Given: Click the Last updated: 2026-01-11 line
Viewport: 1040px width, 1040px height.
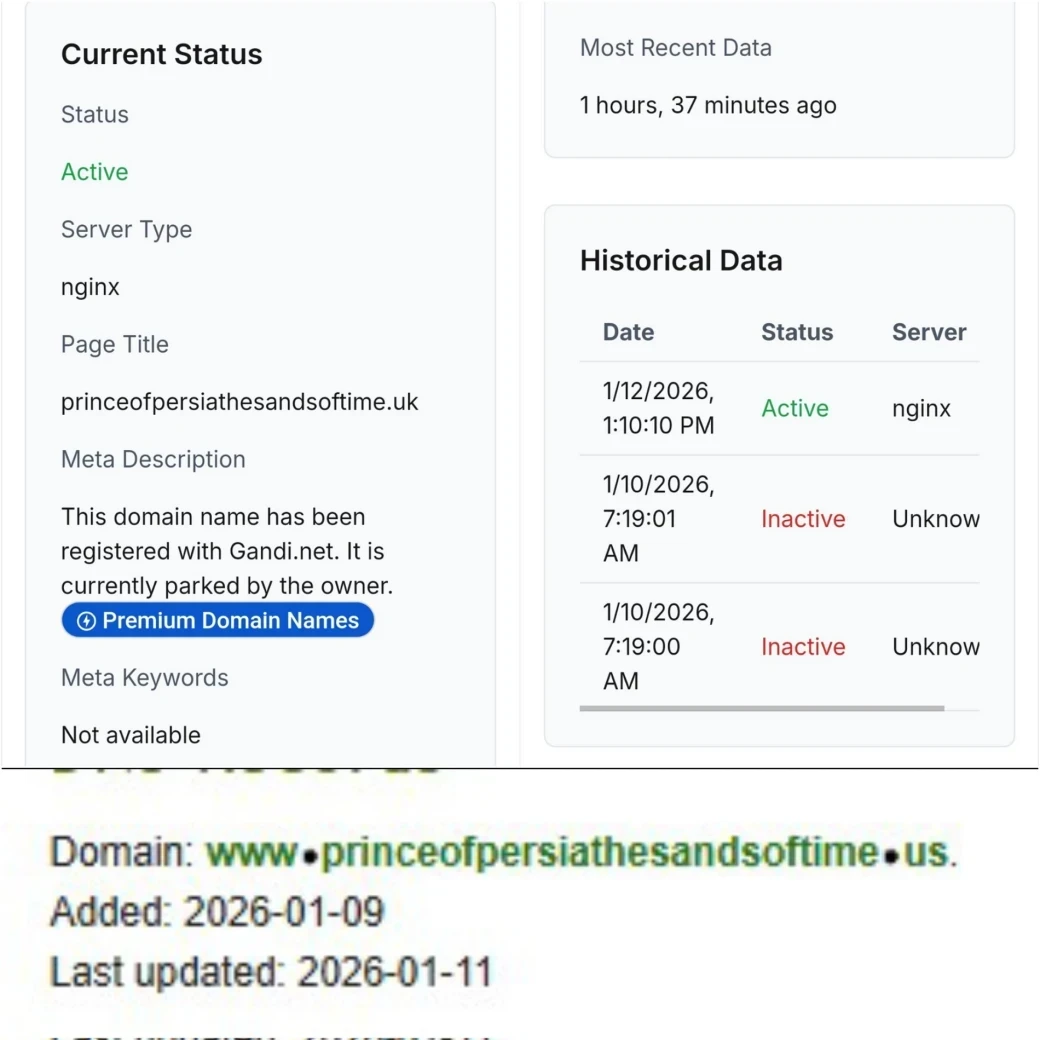Looking at the screenshot, I should point(271,971).
